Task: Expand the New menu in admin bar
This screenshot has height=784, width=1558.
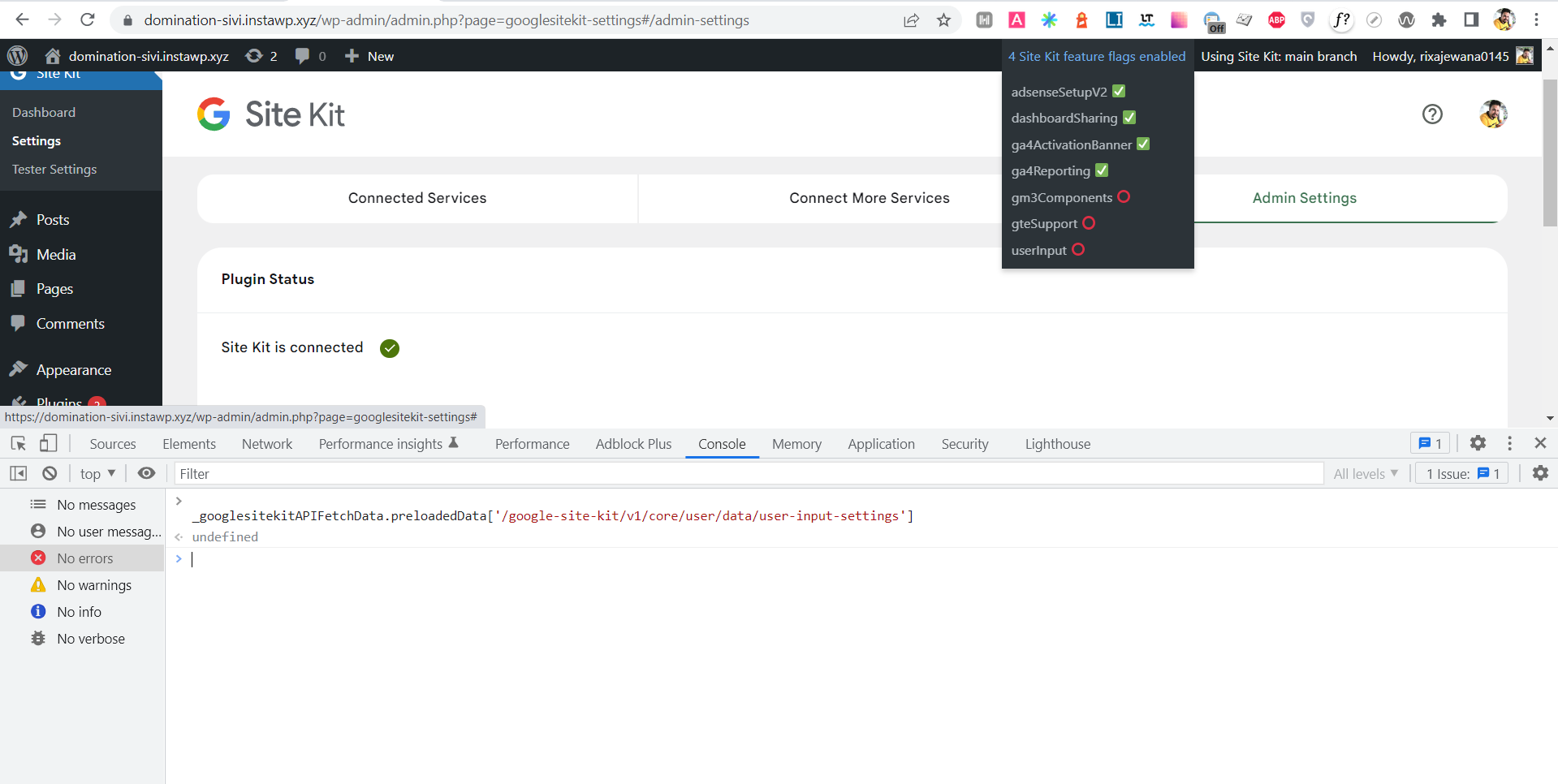Action: pos(369,56)
